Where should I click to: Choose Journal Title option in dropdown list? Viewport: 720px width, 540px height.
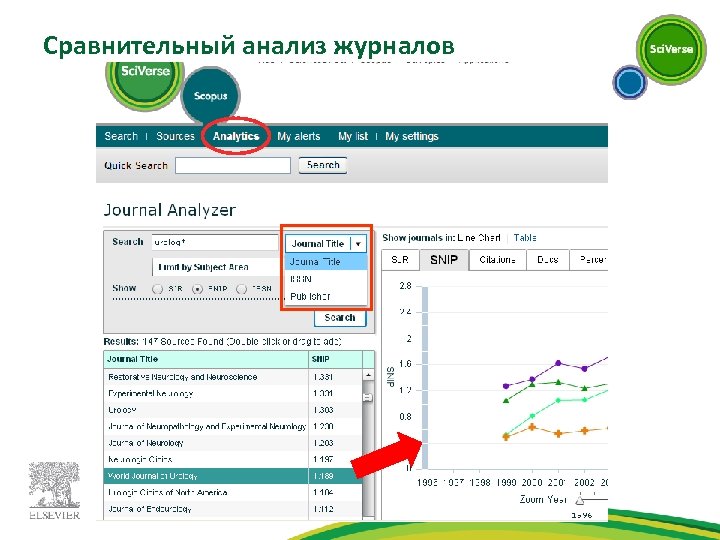coord(326,262)
